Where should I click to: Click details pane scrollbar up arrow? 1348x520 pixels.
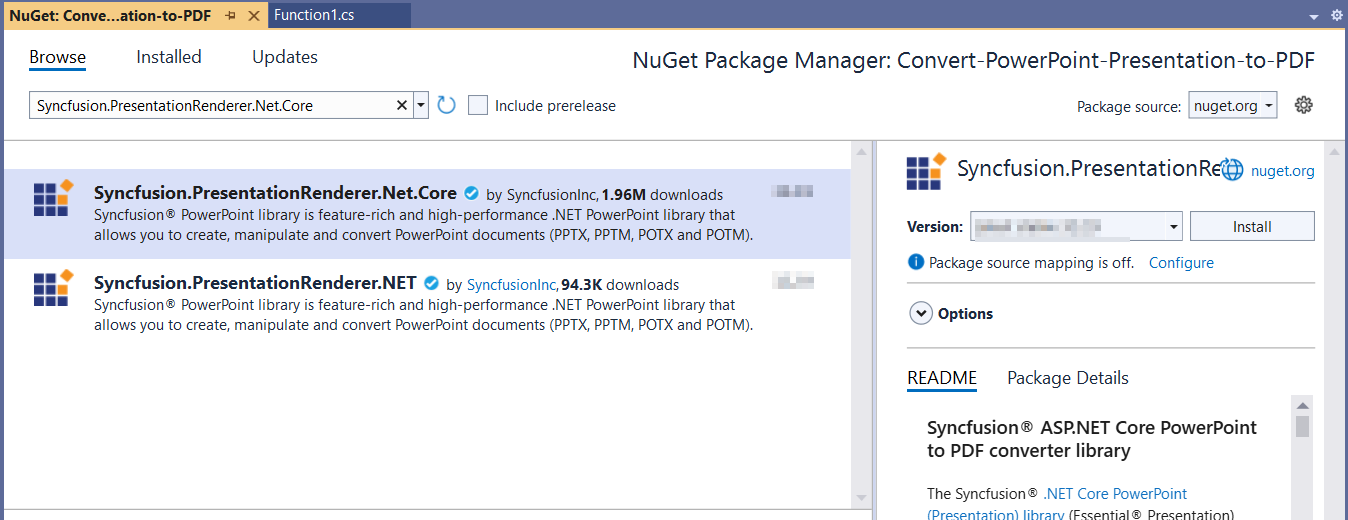coord(1332,152)
